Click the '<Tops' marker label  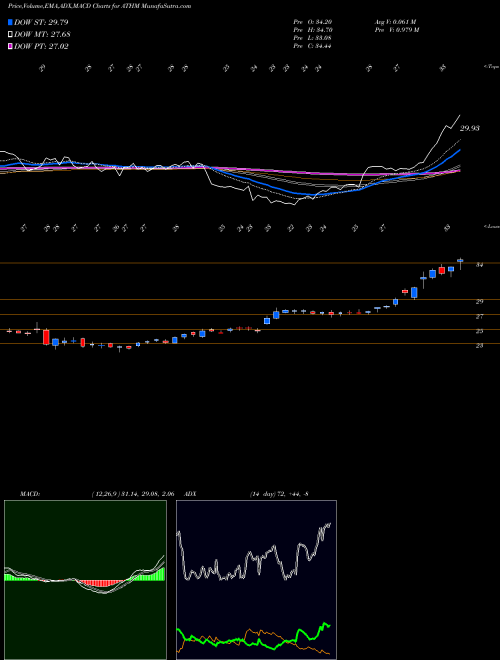pyautogui.click(x=492, y=67)
